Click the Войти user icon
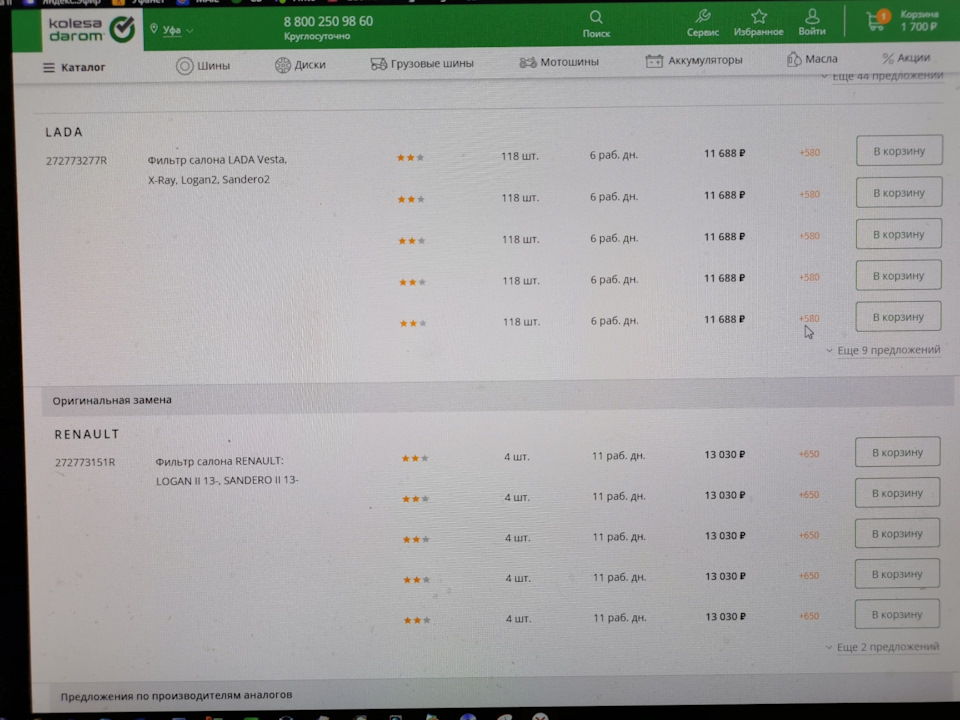Viewport: 960px width, 720px height. click(x=812, y=16)
